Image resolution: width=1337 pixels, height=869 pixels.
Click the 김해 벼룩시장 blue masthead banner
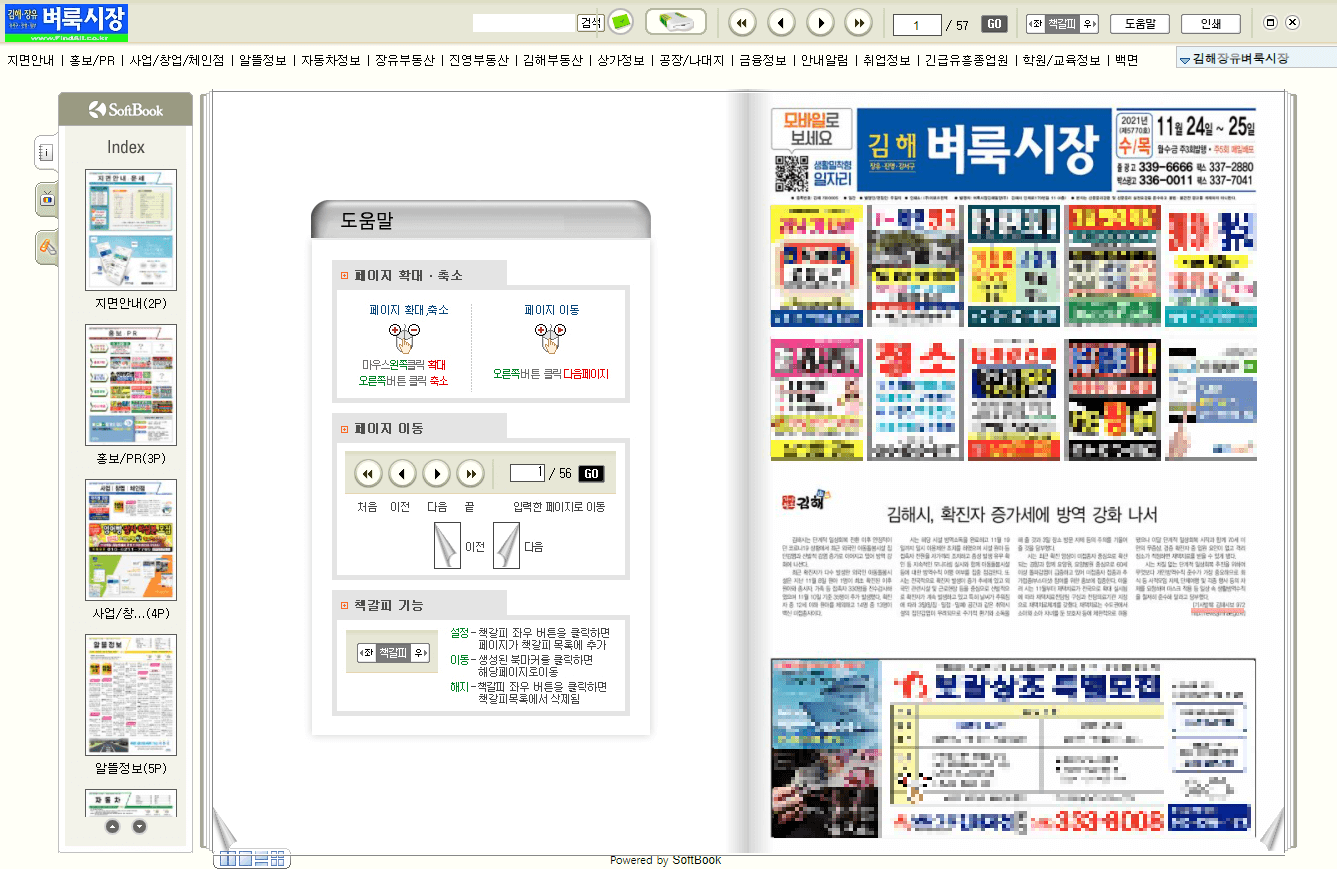(x=984, y=150)
